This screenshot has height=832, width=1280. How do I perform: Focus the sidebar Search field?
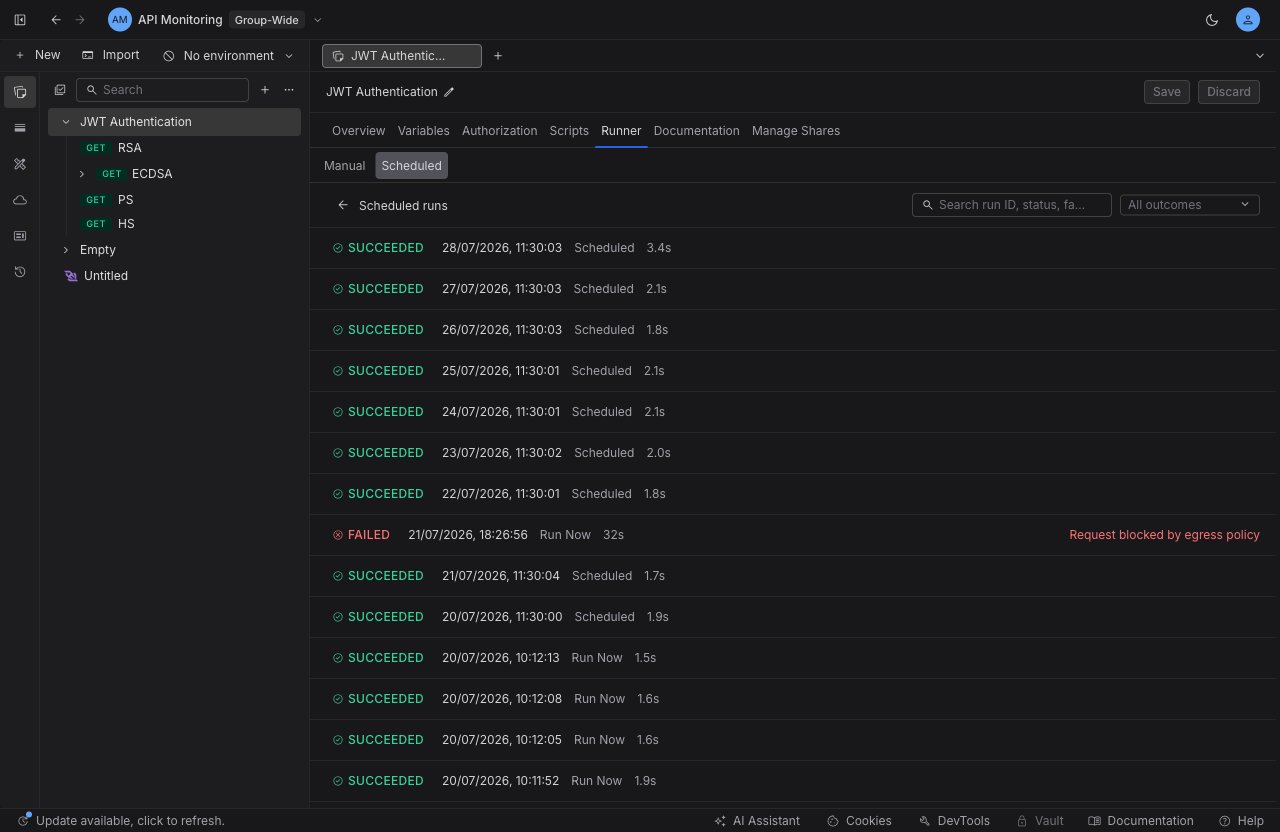(x=162, y=90)
